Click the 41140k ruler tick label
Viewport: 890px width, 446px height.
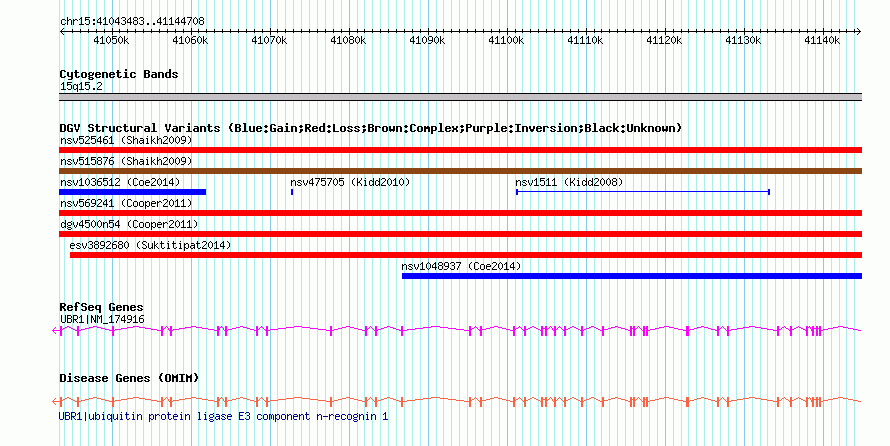[x=822, y=41]
